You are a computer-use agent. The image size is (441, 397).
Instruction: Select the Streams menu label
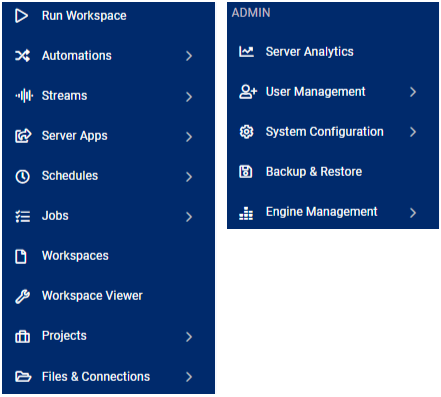64,96
